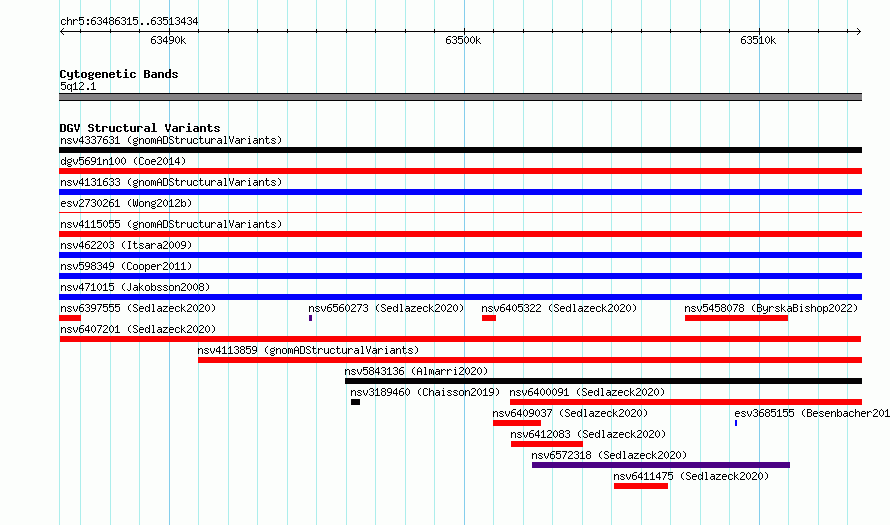Click the dgv5691n100 red variant bar
Image resolution: width=890 pixels, height=525 pixels.
(x=460, y=171)
